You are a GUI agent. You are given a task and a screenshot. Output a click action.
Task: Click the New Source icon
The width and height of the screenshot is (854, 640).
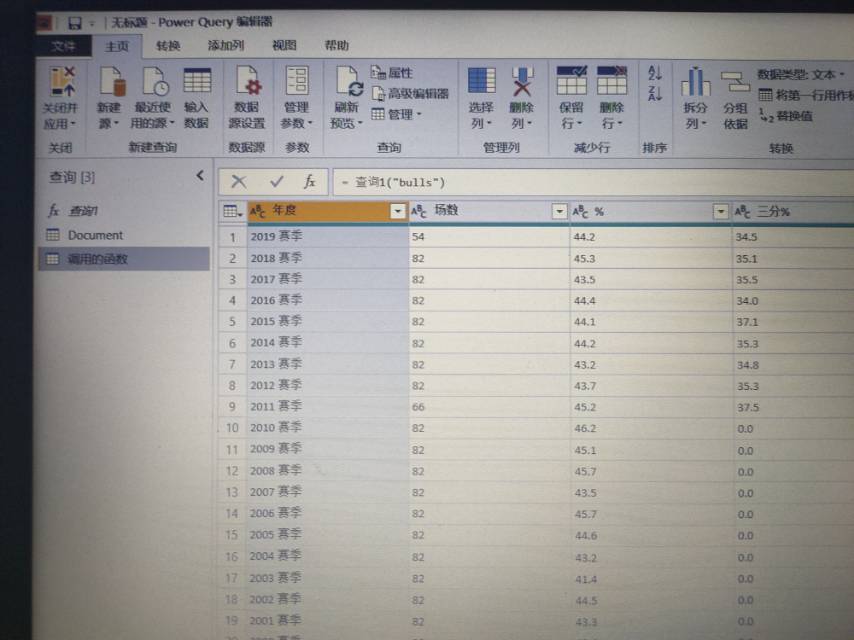[112, 82]
